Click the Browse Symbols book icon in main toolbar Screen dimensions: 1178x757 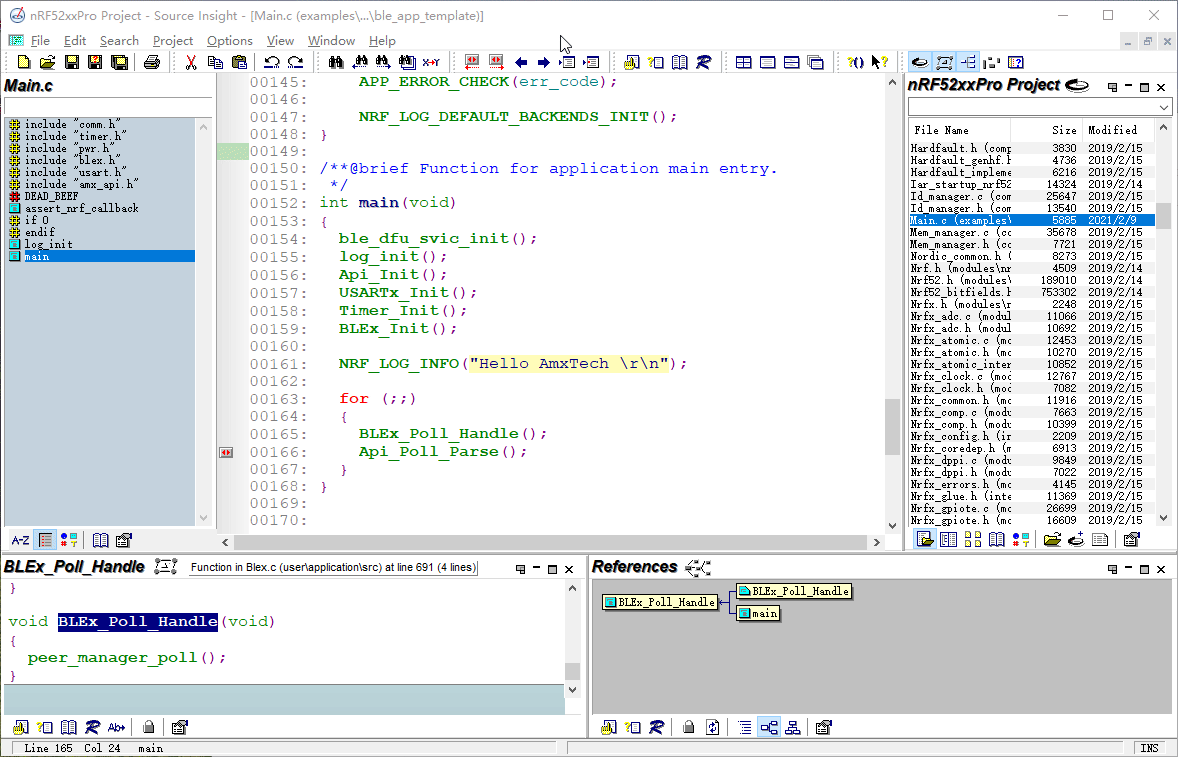[x=680, y=62]
